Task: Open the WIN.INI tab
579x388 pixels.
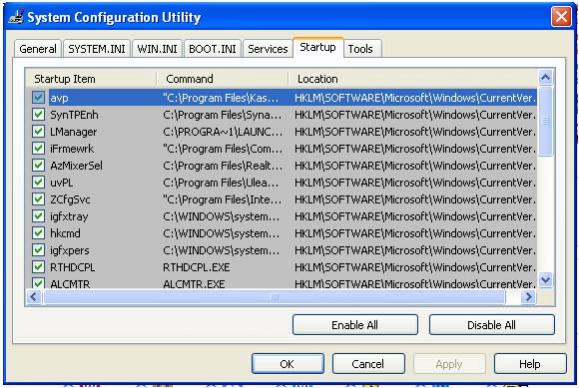Action: [x=157, y=49]
